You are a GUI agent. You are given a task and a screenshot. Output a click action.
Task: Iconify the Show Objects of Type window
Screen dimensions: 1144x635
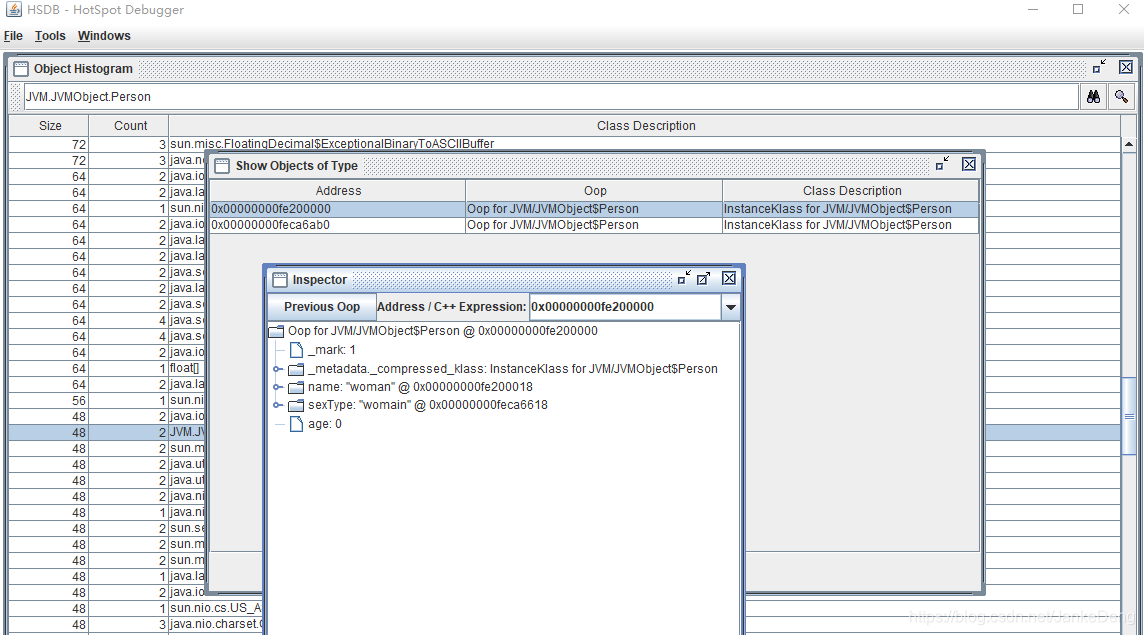tap(942, 164)
